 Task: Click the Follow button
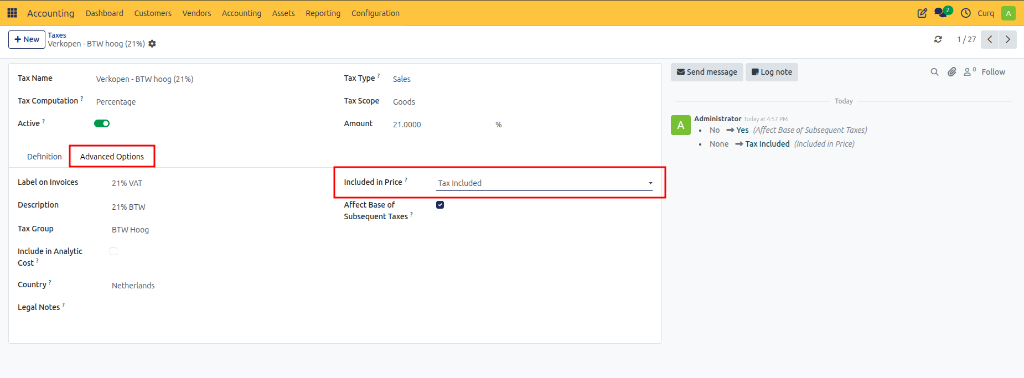[x=993, y=72]
